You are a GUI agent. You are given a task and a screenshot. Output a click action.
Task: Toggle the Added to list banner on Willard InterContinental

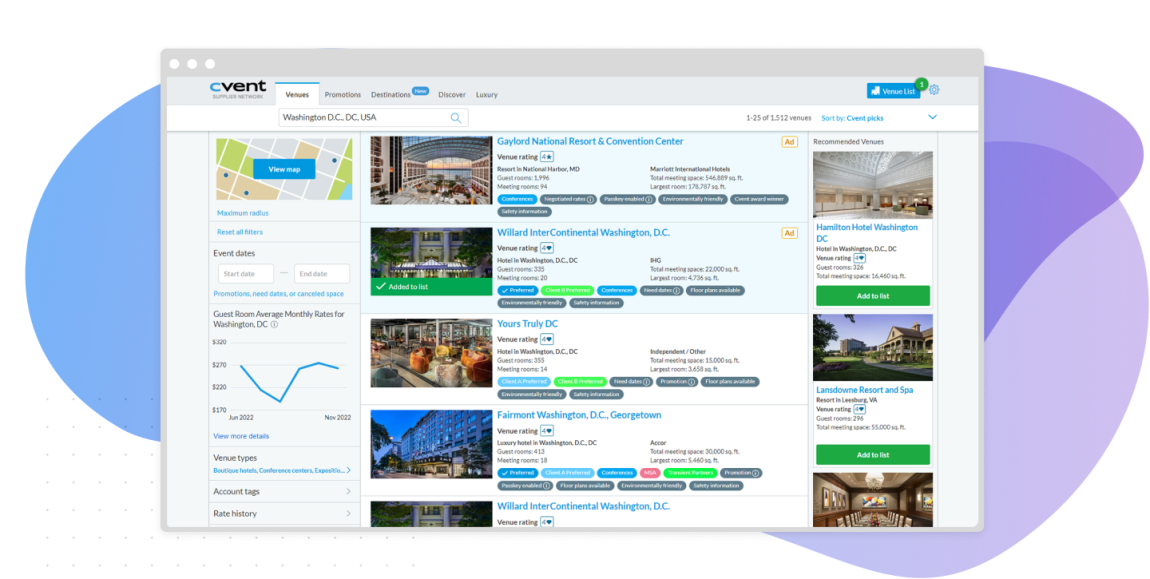pos(430,286)
